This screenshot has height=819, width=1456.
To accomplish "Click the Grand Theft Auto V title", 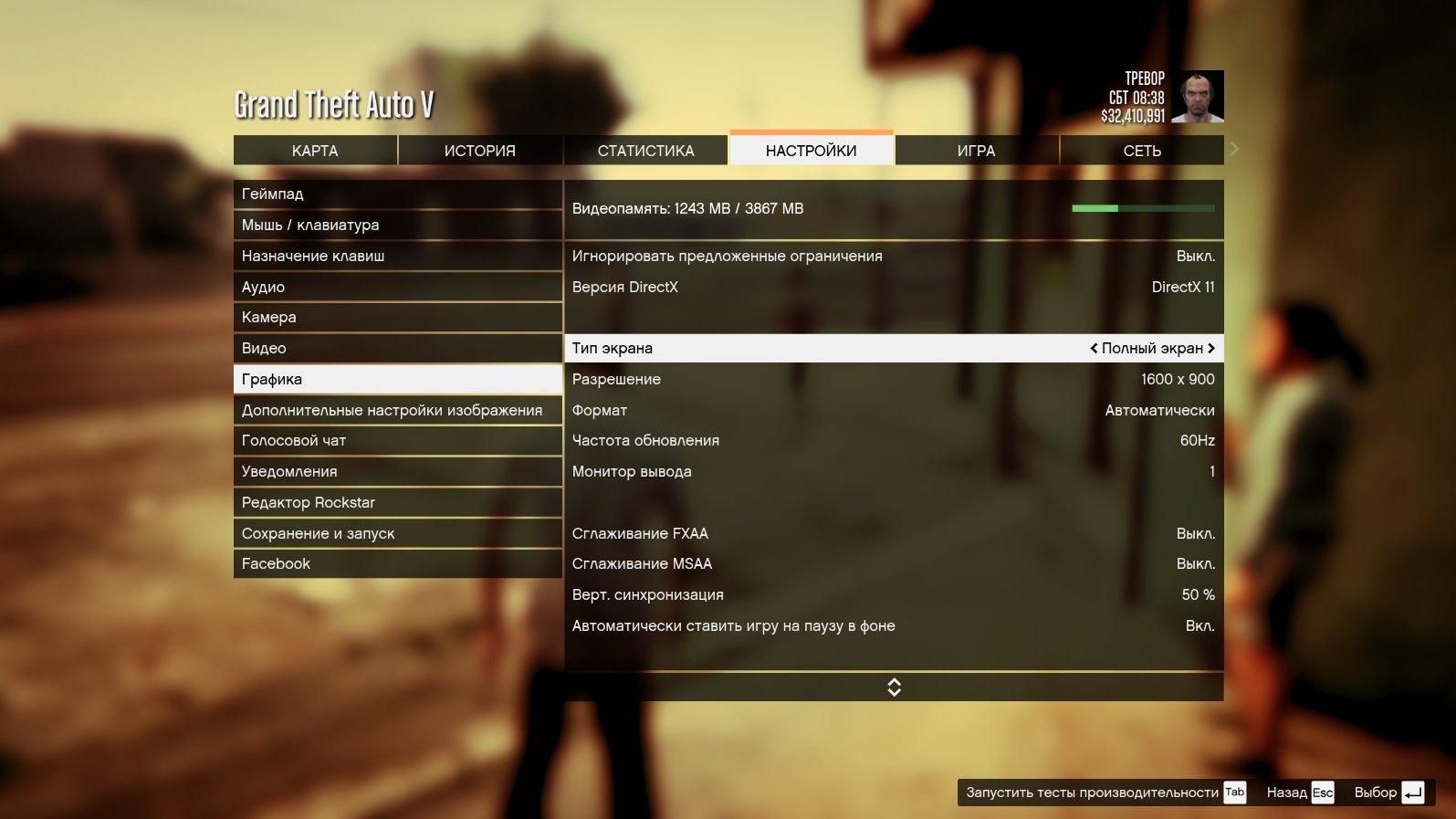I will coord(334,105).
